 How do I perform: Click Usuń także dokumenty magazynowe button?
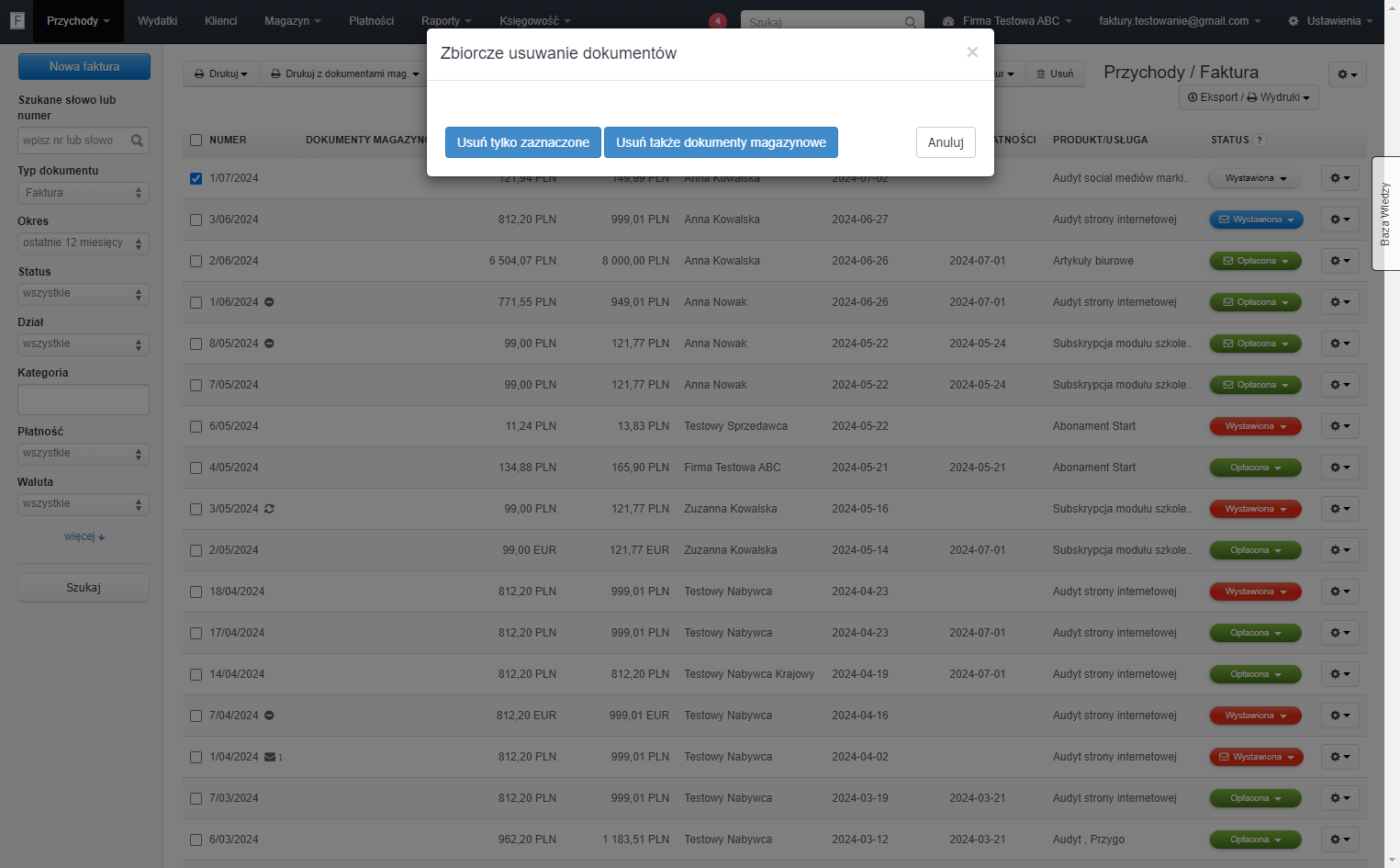[721, 142]
